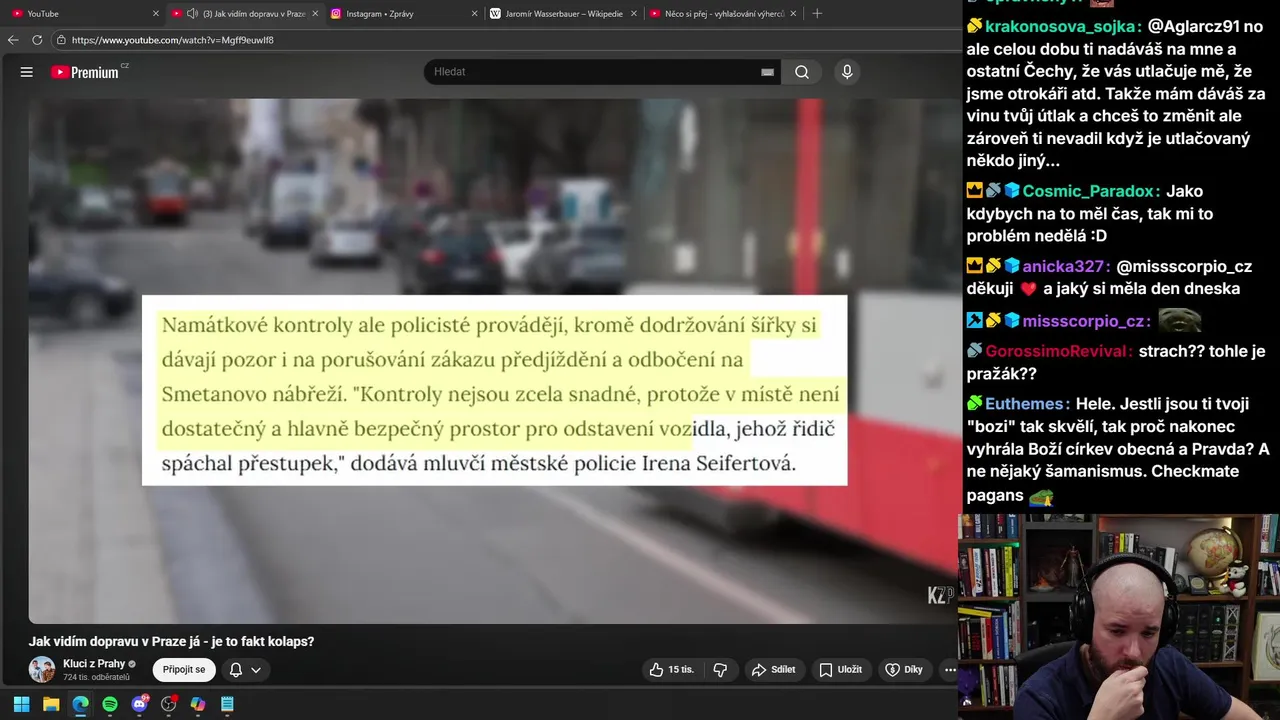This screenshot has height=720, width=1280.
Task: Open more actions three-dot menu
Action: [950, 670]
